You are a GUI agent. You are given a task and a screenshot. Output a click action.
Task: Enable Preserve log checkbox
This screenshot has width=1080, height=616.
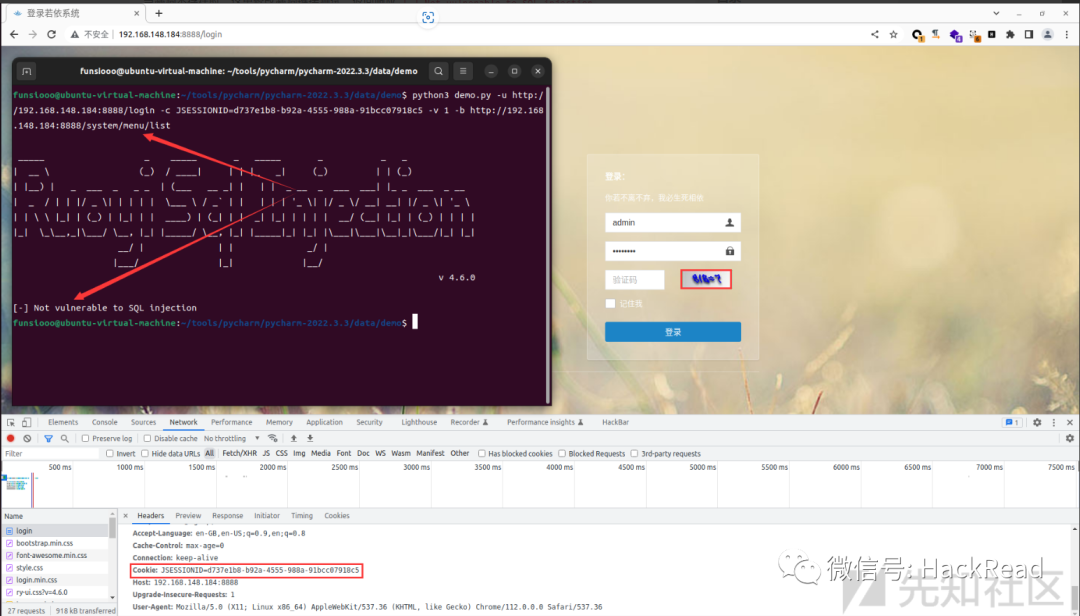point(85,438)
